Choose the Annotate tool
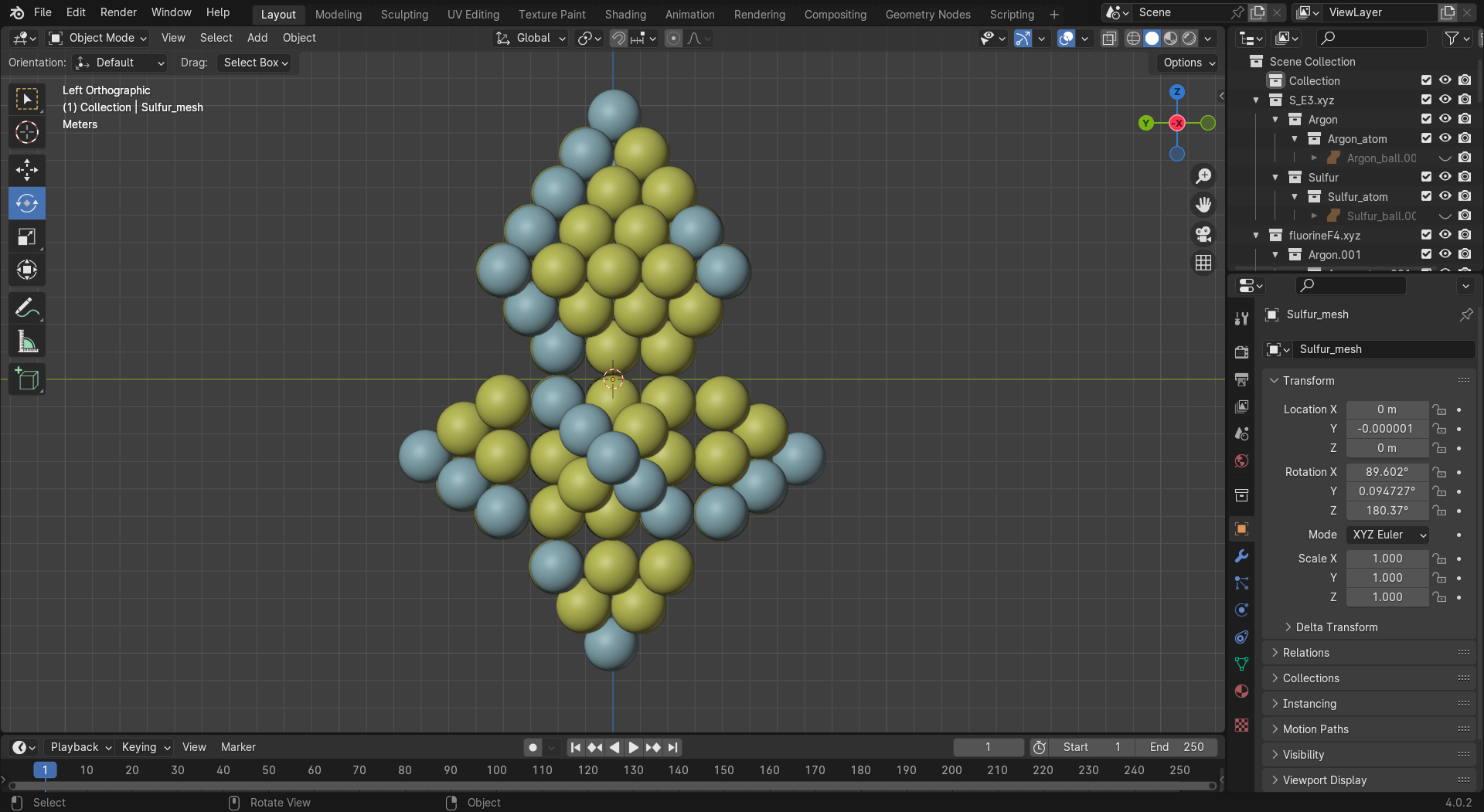This screenshot has height=812, width=1484. (x=27, y=308)
